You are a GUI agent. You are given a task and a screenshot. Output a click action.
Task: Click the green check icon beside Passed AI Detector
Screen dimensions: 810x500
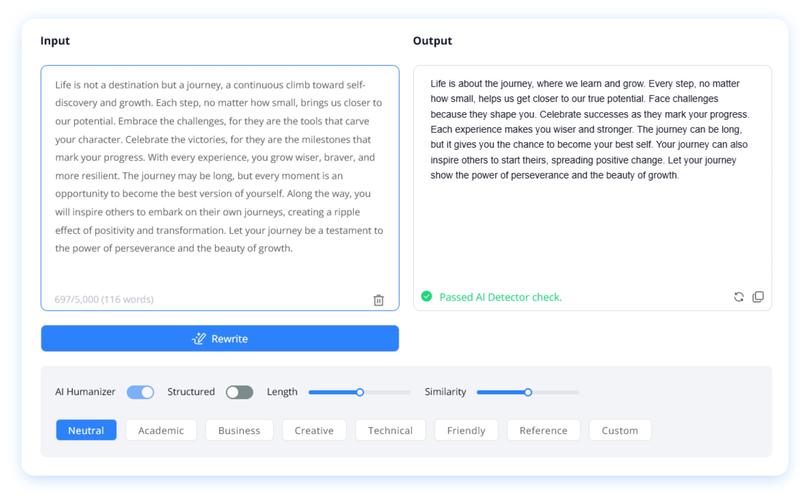[426, 296]
